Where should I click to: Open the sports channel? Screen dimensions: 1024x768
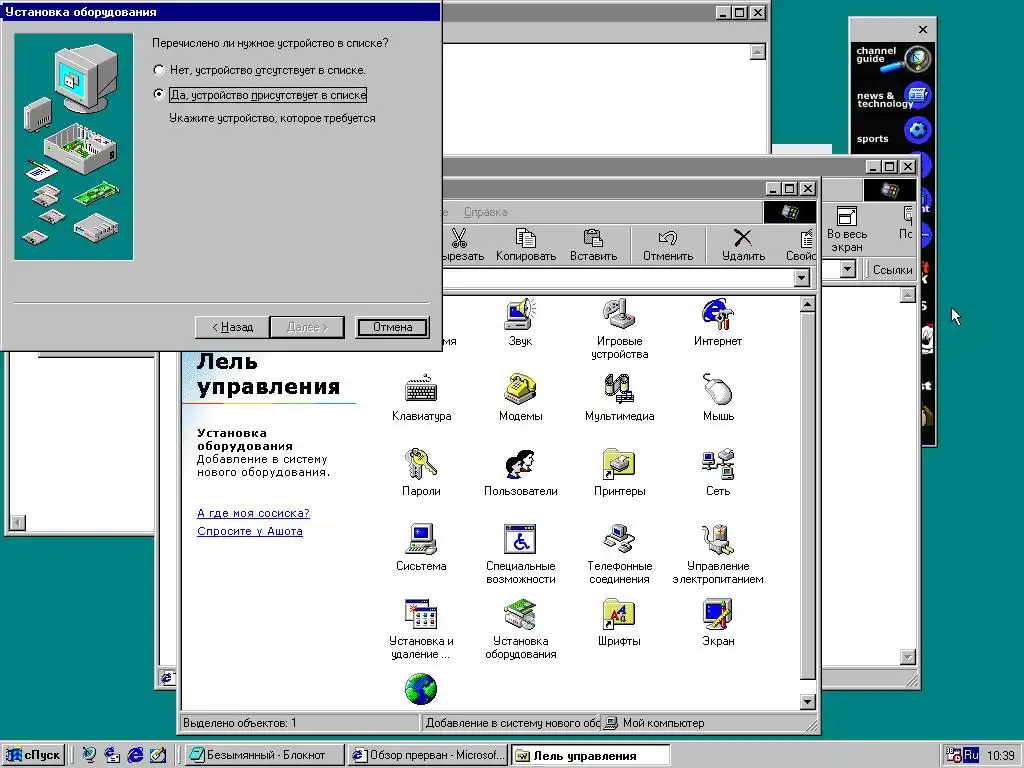click(x=892, y=133)
